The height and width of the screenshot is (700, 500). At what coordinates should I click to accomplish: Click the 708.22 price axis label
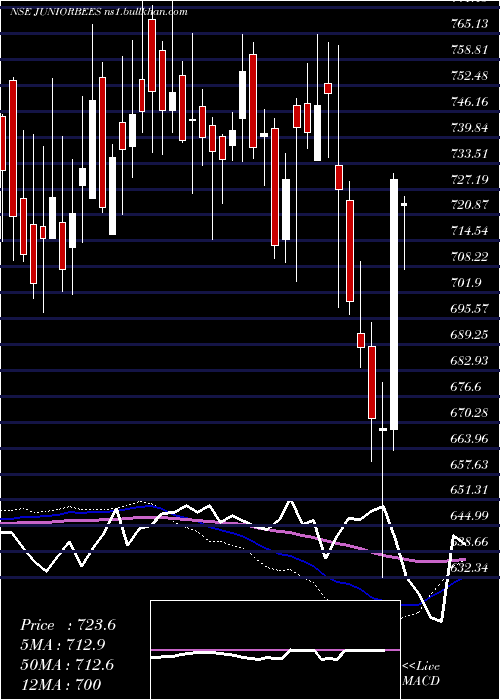(x=470, y=257)
